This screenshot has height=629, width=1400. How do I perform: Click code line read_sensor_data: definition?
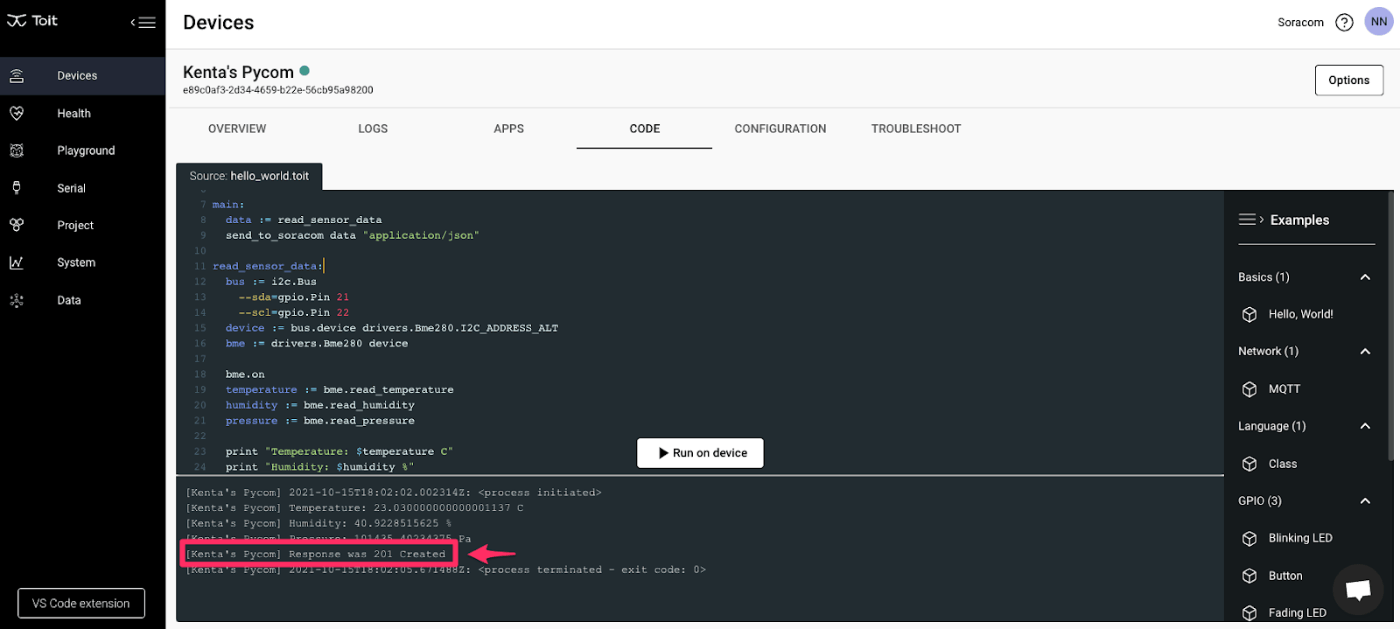point(267,266)
